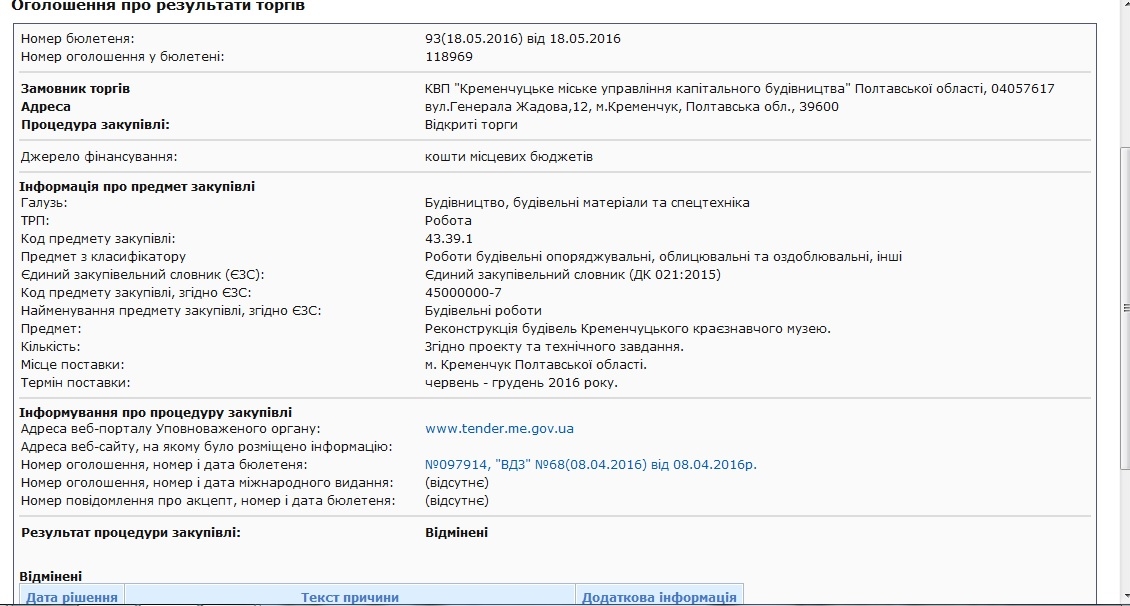Click the Інформація про предмет закупівлі section heading
Image resolution: width=1130 pixels, height=606 pixels.
pyautogui.click(x=138, y=186)
